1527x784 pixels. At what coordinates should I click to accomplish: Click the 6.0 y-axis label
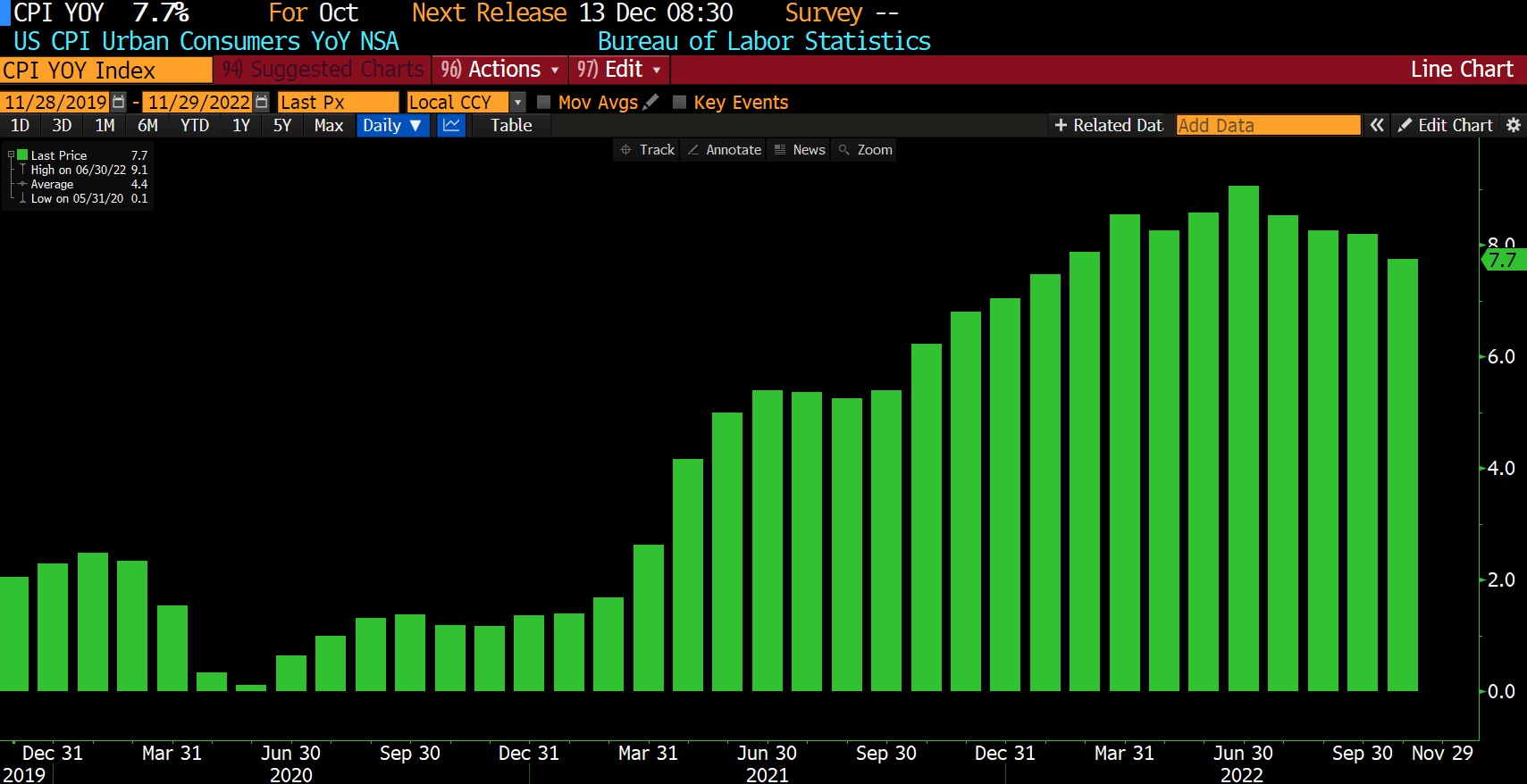[1501, 357]
